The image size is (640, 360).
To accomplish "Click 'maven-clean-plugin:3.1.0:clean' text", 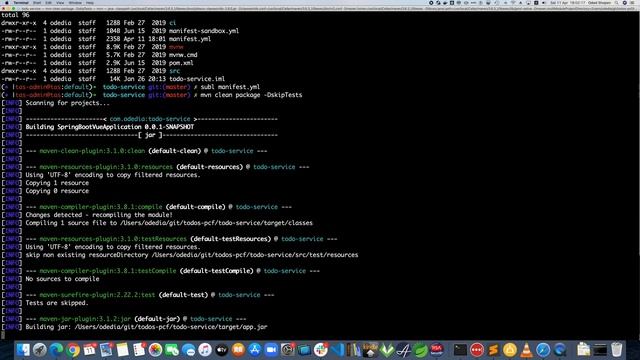I will [92, 151].
